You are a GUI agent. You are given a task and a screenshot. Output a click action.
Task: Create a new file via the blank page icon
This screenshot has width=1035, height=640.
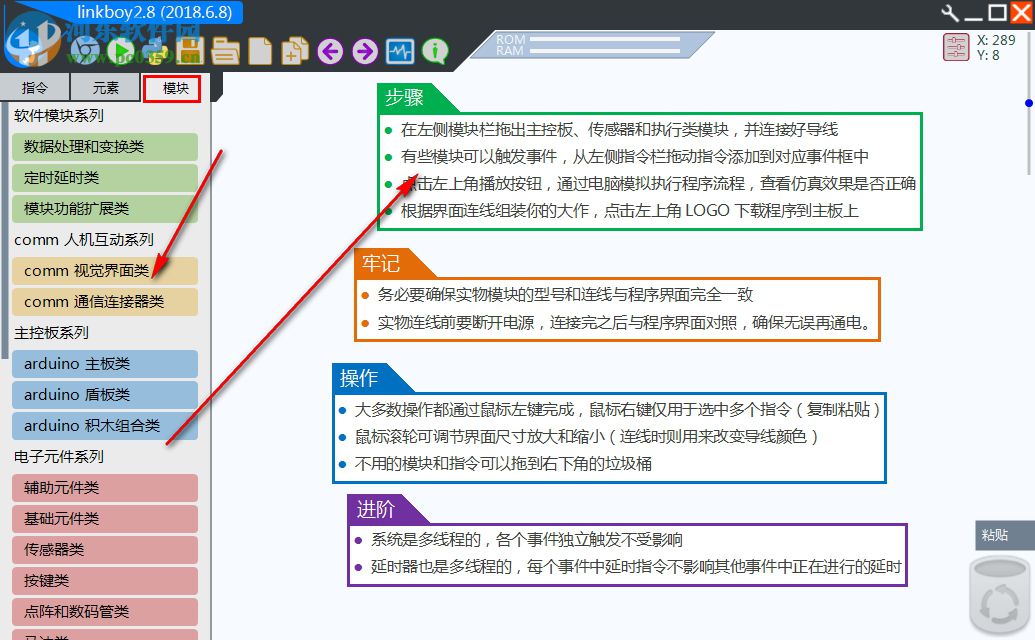pyautogui.click(x=259, y=50)
